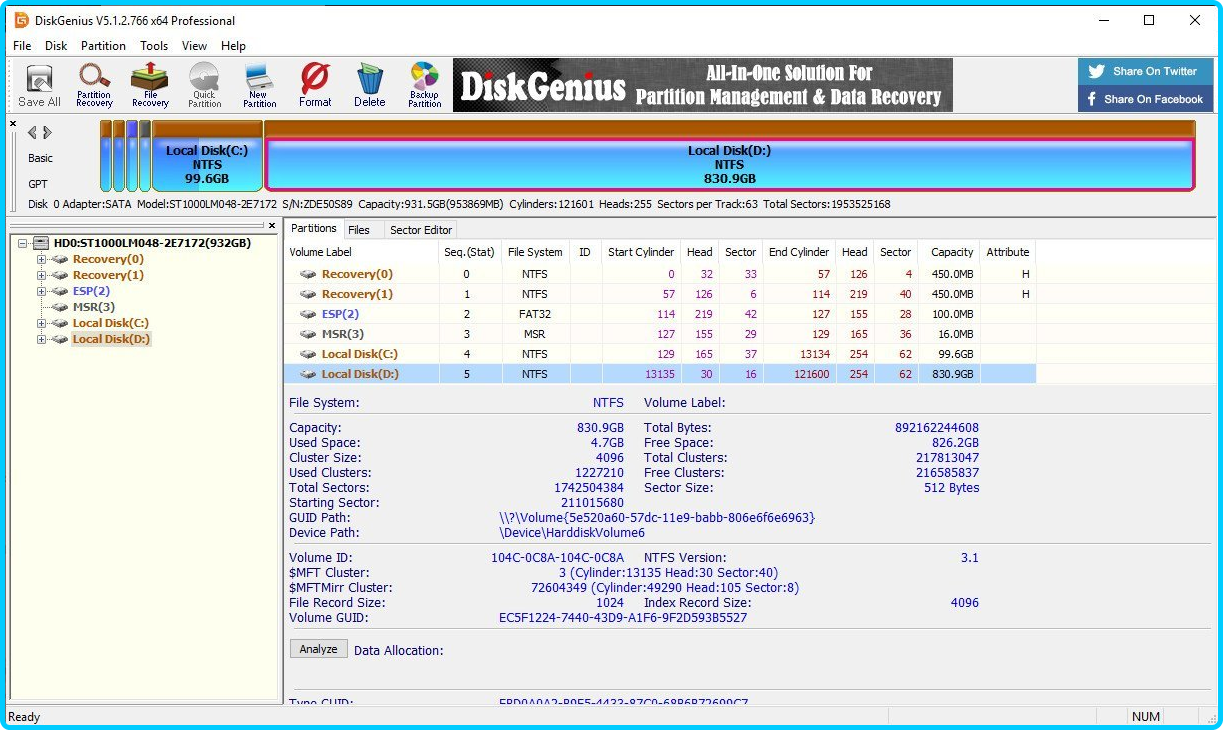Switch to the Sector Editor tab
This screenshot has width=1223, height=730.
421,230
